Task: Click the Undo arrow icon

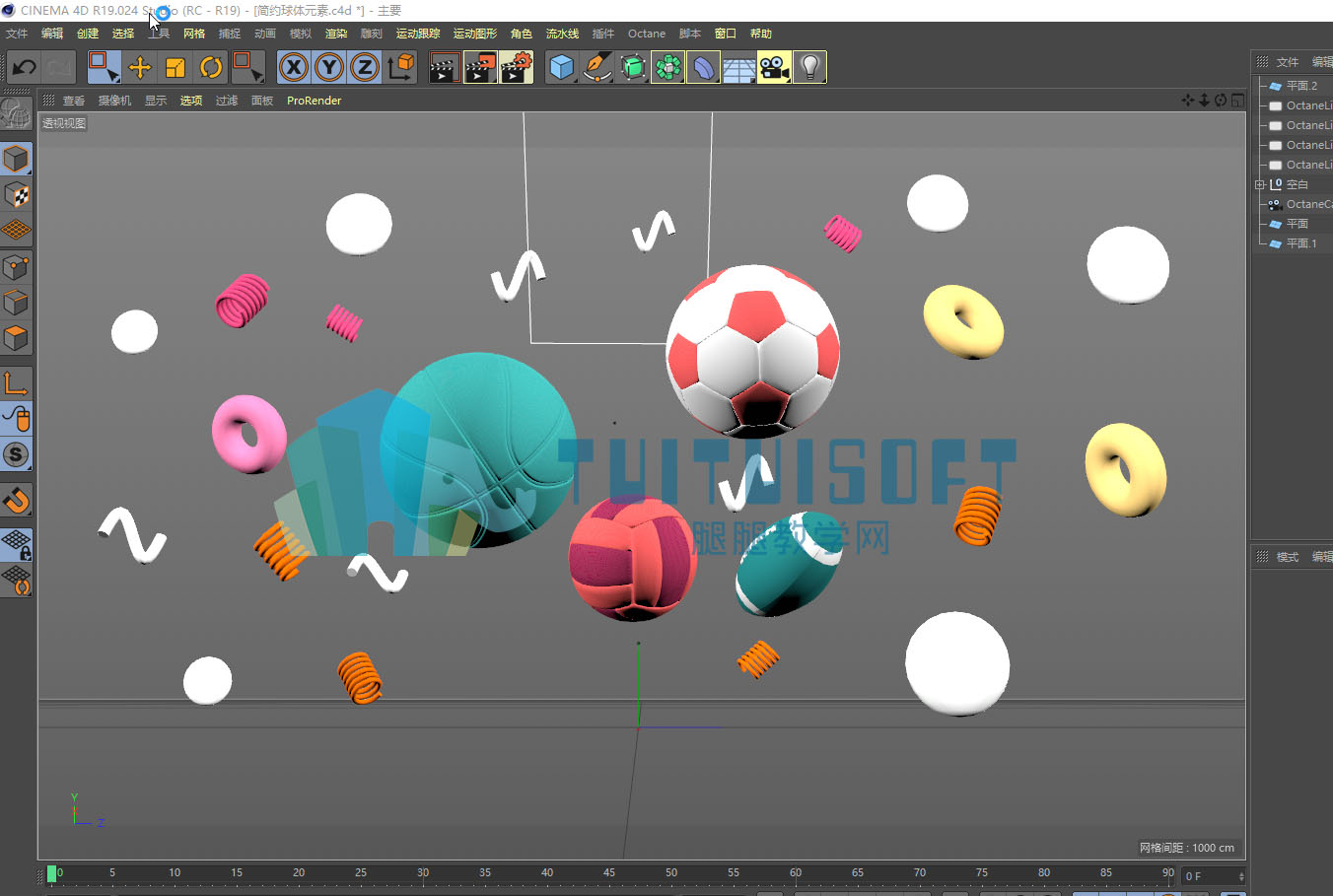Action: point(25,67)
